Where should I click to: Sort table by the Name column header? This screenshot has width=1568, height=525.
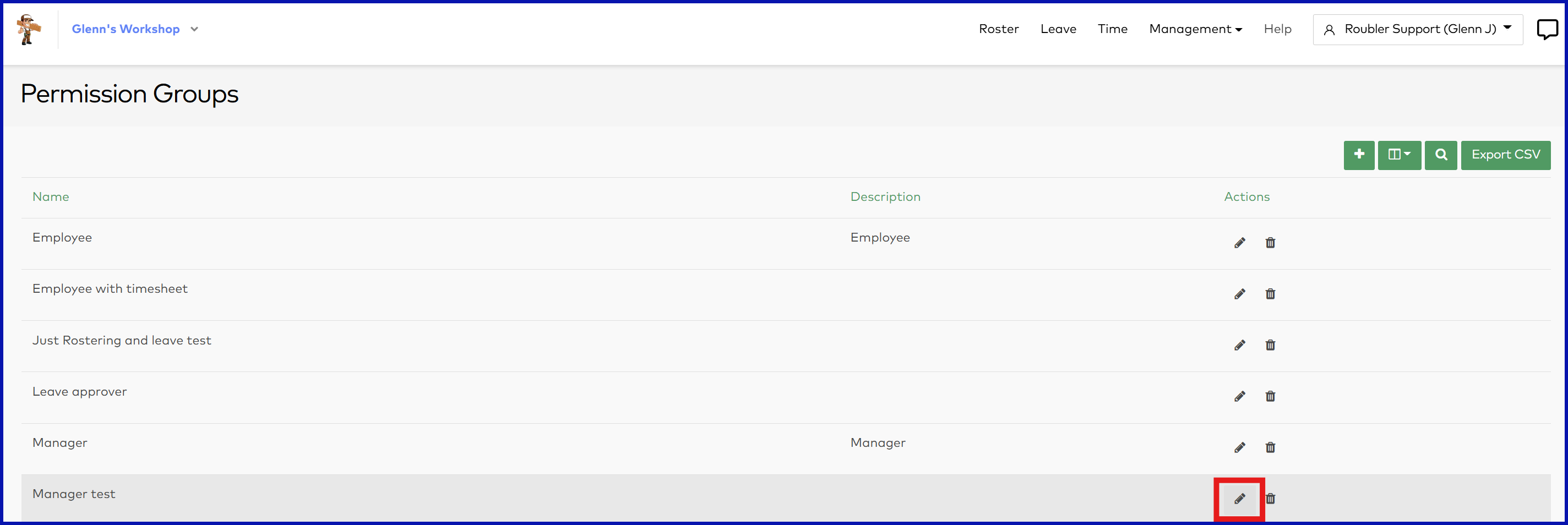tap(51, 196)
